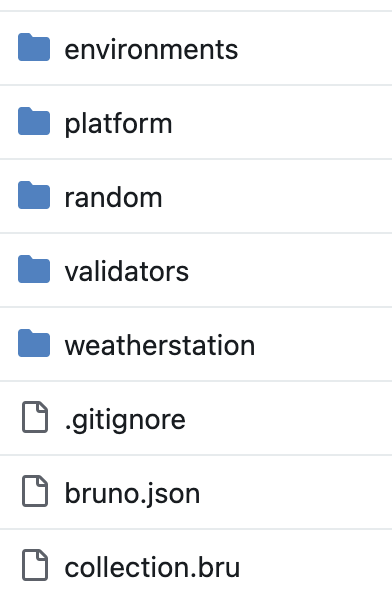This screenshot has width=392, height=602.
Task: Open the bruno.json file link
Action: point(132,494)
